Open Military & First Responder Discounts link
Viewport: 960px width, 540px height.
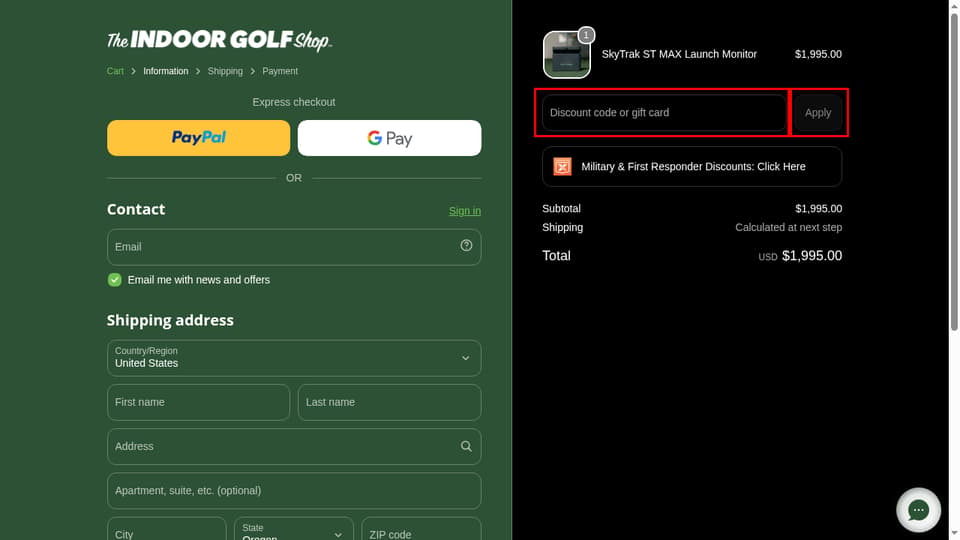(692, 167)
